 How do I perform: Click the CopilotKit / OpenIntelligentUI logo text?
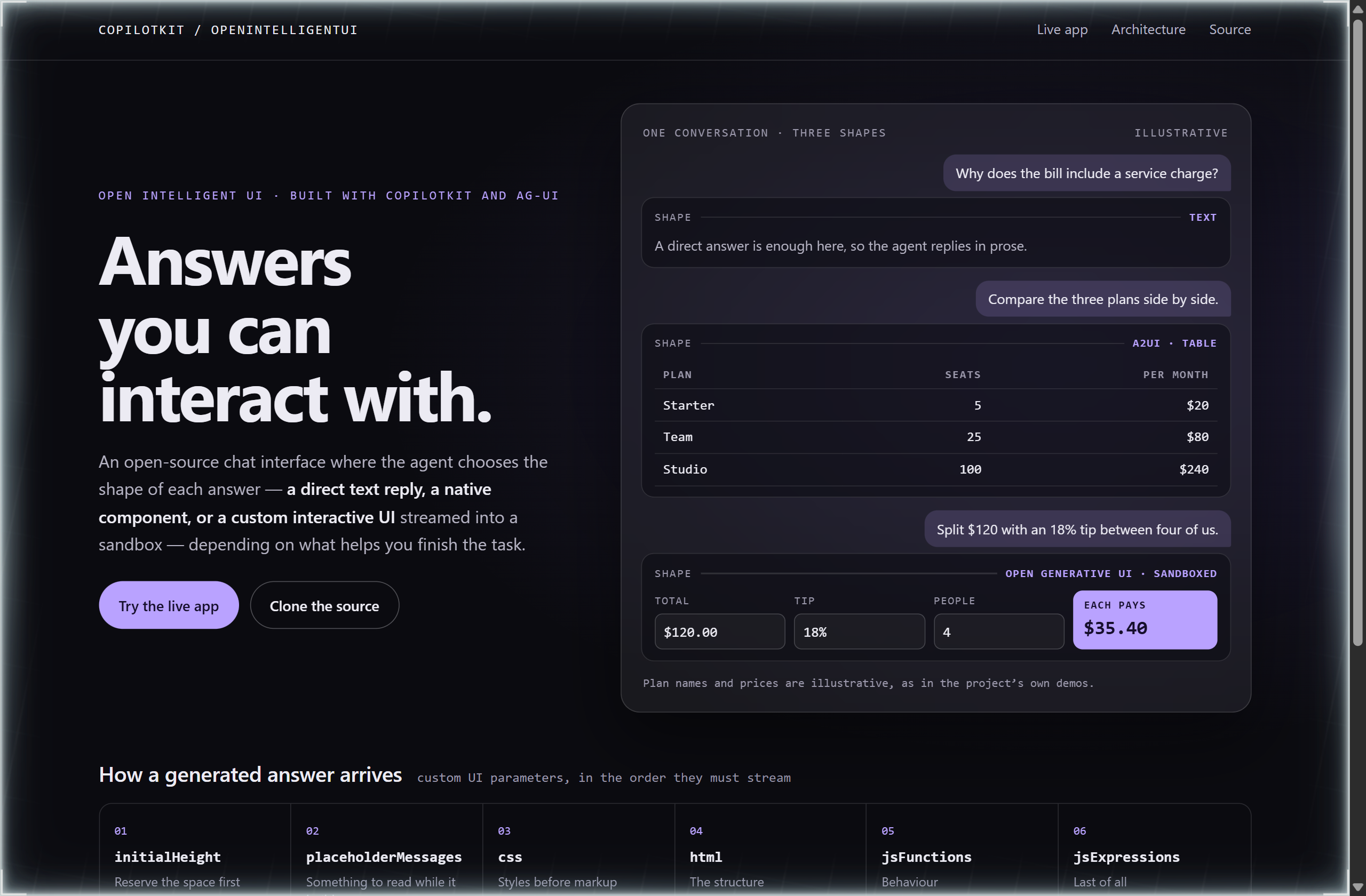(228, 30)
